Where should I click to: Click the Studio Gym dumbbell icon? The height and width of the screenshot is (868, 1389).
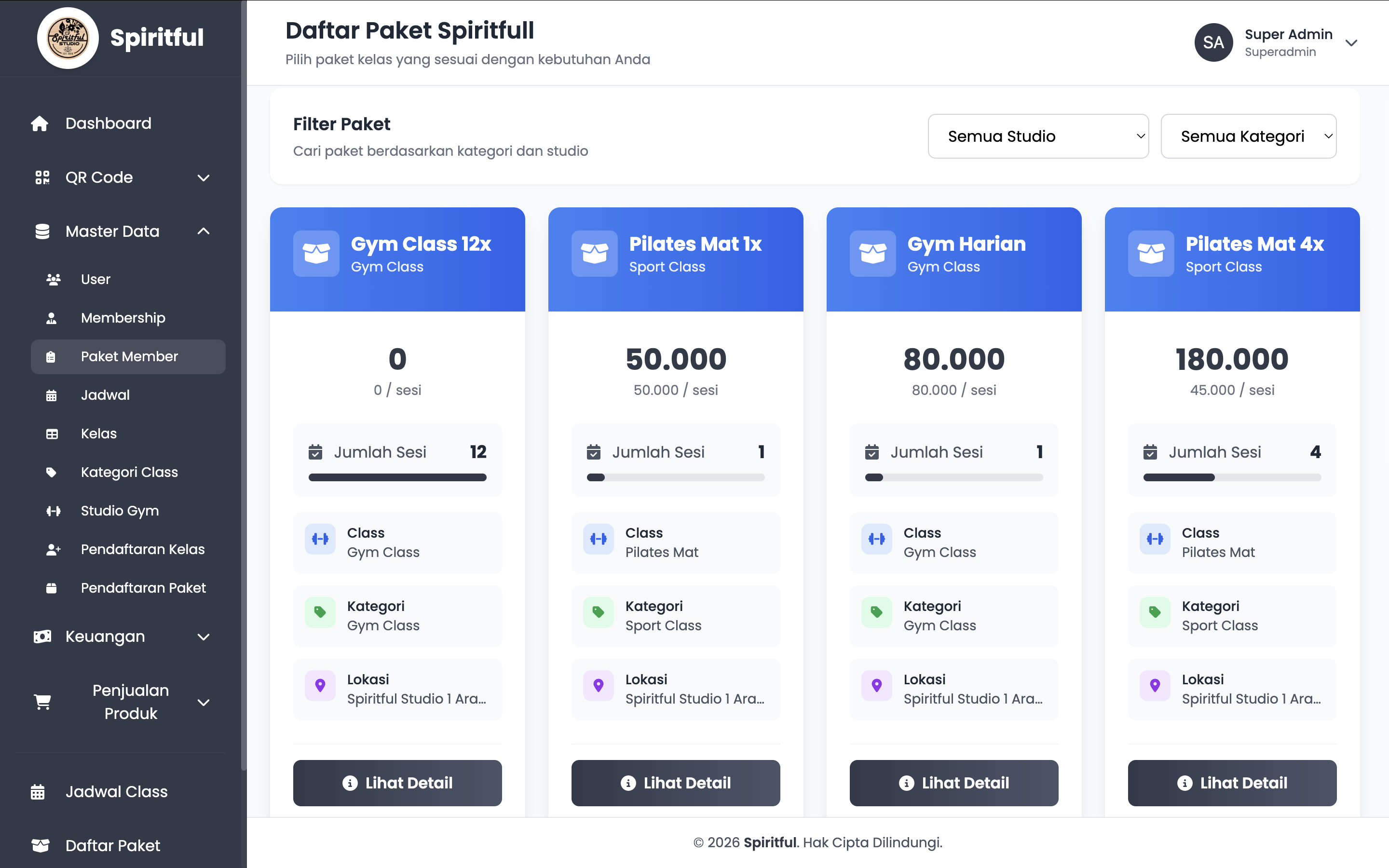click(x=53, y=511)
